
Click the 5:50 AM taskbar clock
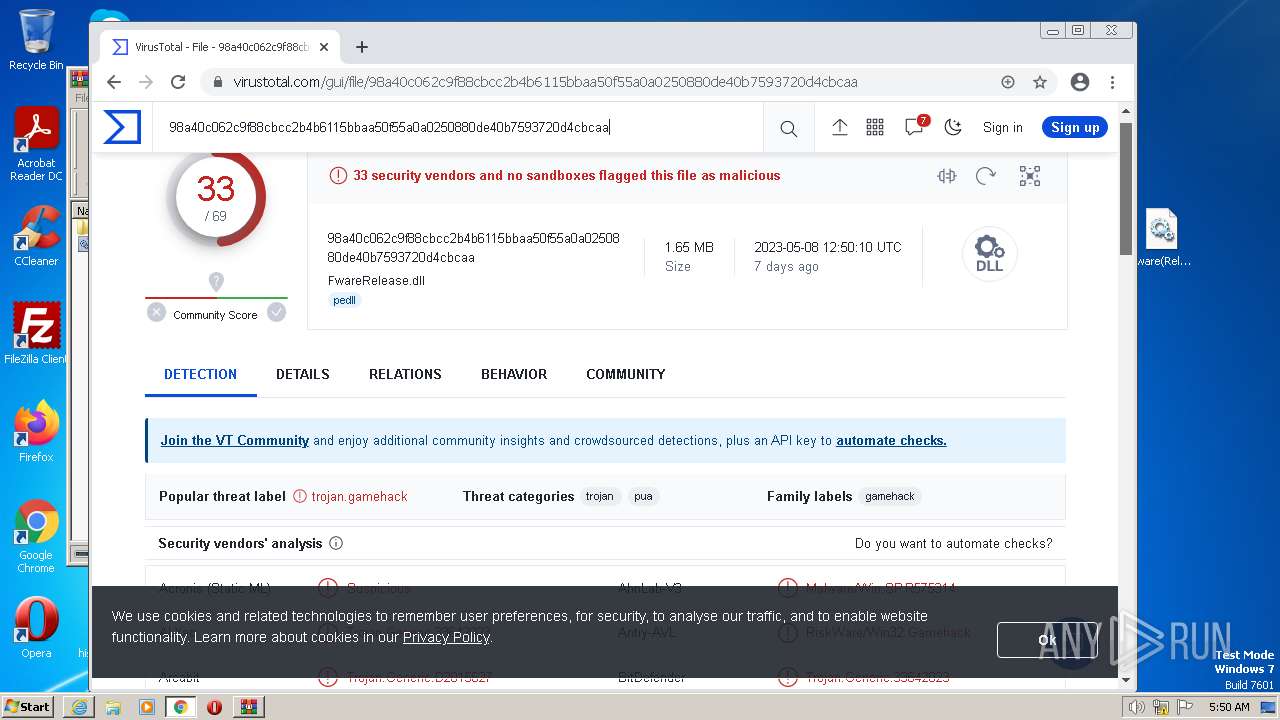tap(1229, 707)
